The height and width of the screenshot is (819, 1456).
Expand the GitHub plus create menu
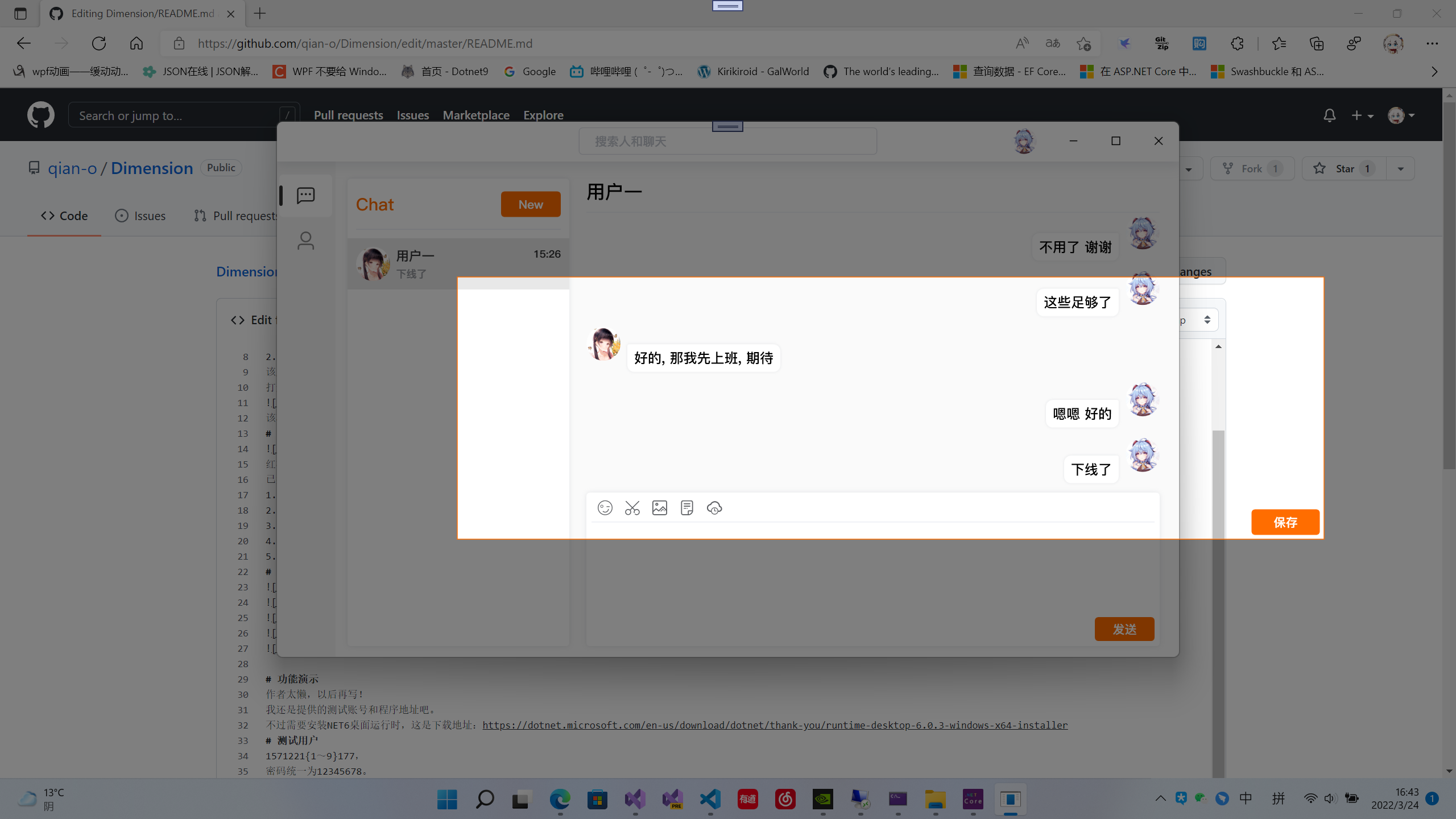point(1362,115)
